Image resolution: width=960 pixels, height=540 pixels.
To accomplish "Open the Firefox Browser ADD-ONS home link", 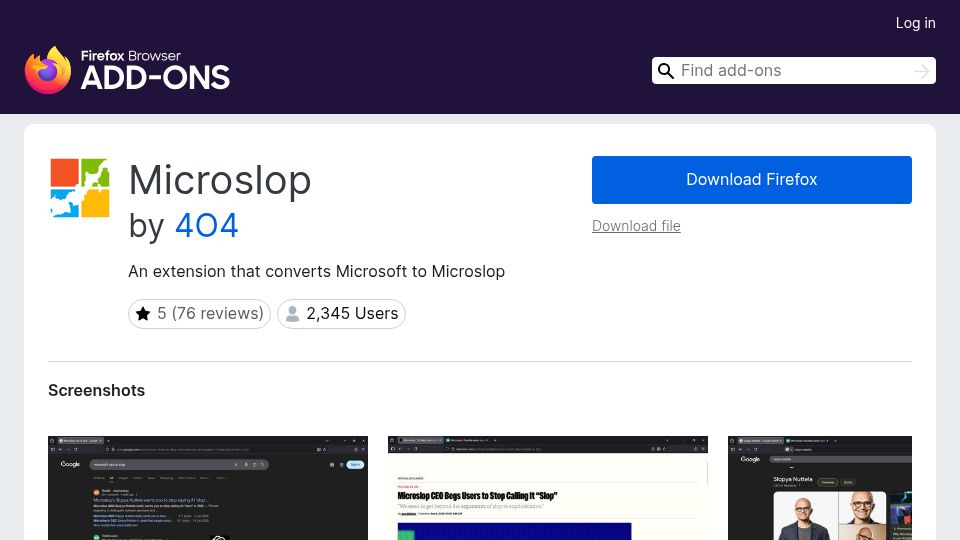I will click(127, 70).
